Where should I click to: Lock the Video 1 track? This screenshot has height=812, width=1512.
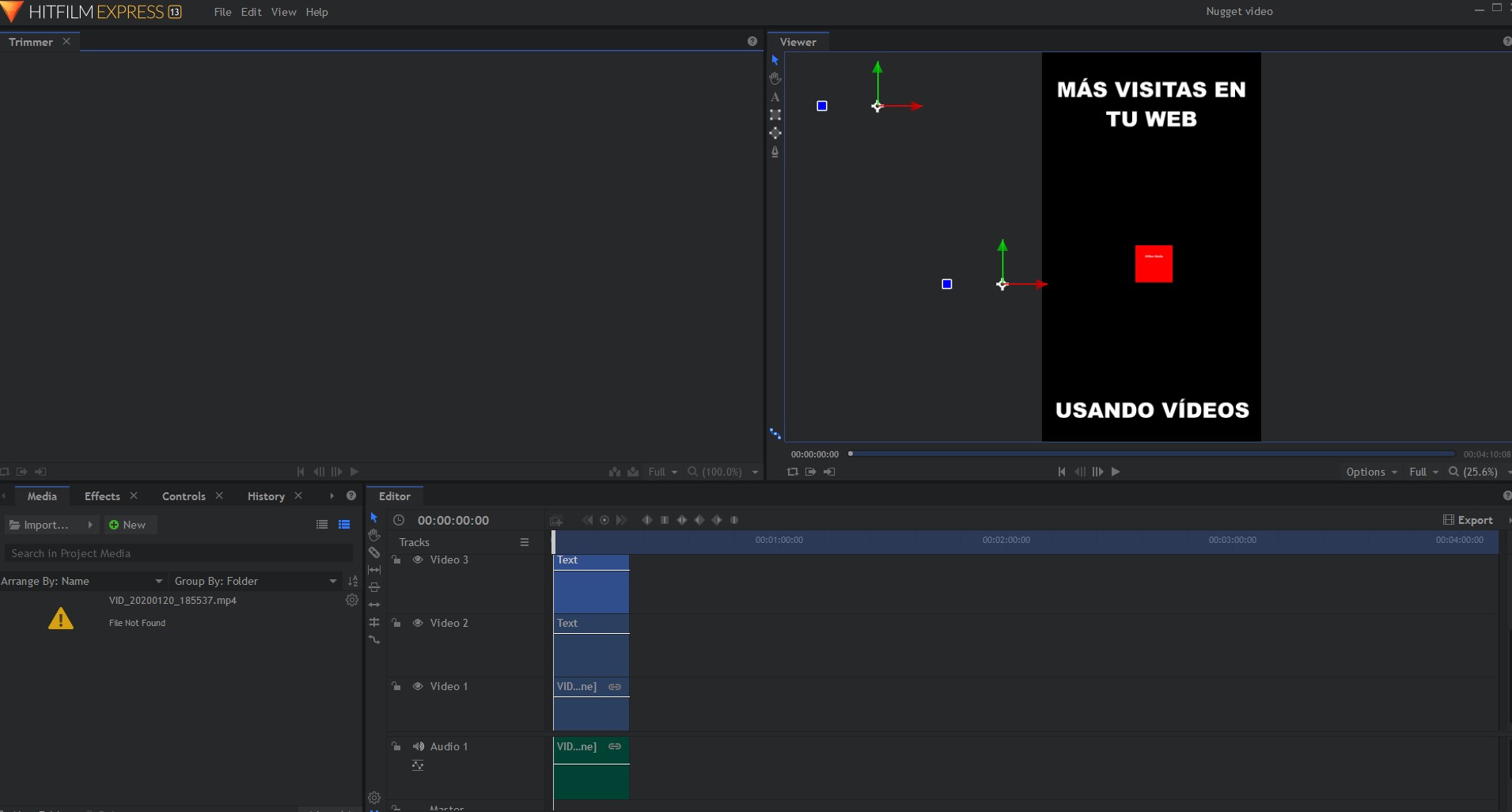(396, 686)
